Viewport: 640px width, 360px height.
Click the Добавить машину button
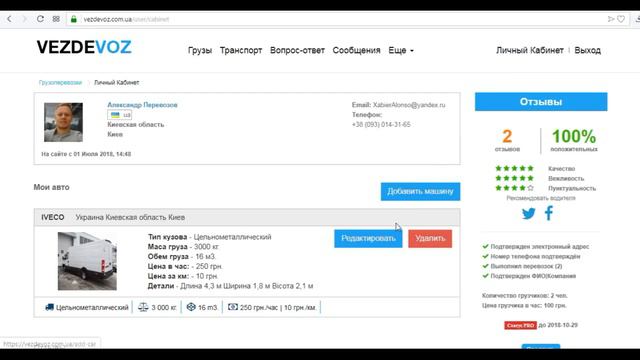pyautogui.click(x=420, y=191)
